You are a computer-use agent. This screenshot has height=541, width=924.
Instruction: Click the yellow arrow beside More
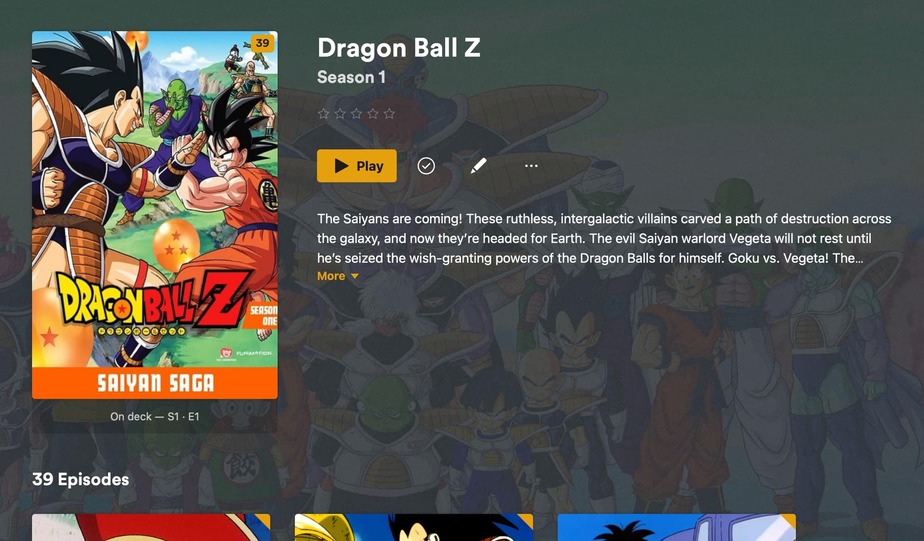coord(355,276)
